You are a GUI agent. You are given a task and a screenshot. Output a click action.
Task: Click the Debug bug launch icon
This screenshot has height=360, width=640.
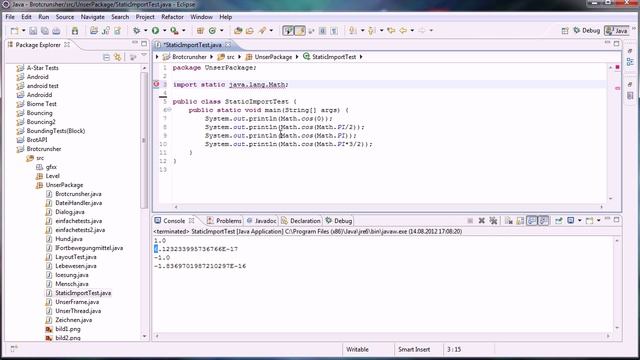[x=136, y=31]
